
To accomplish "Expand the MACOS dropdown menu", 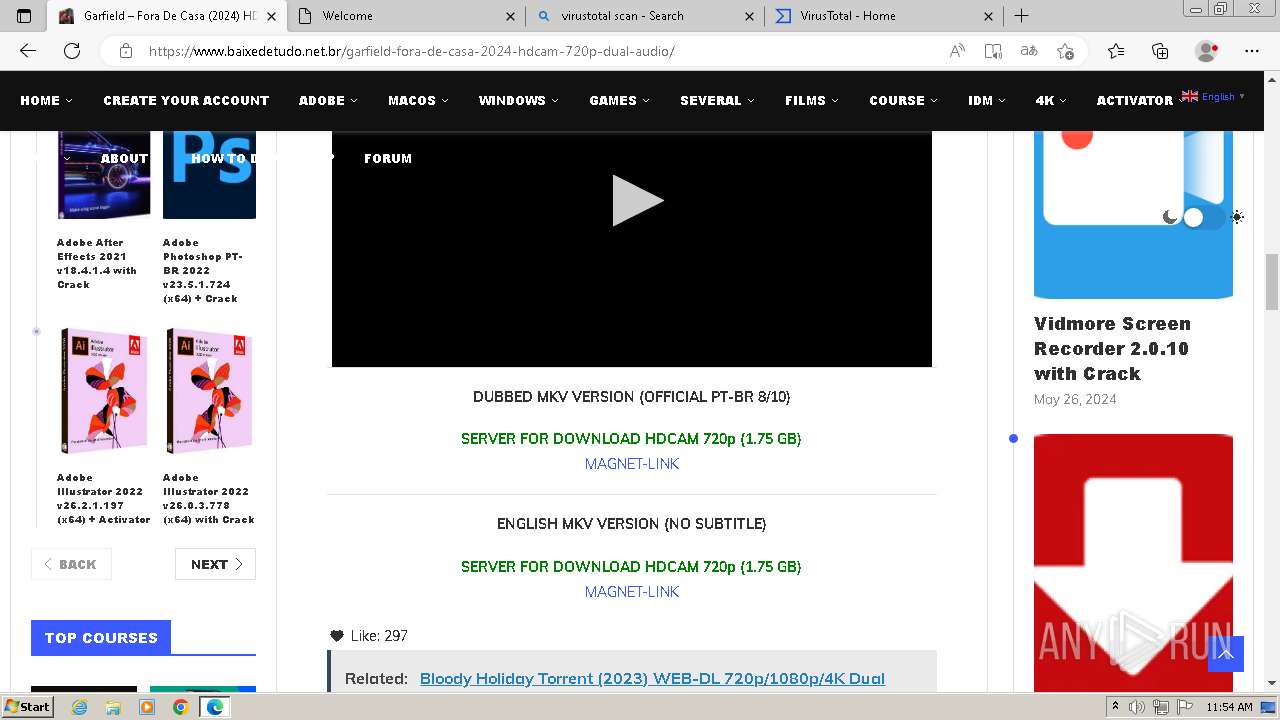I will click(418, 100).
